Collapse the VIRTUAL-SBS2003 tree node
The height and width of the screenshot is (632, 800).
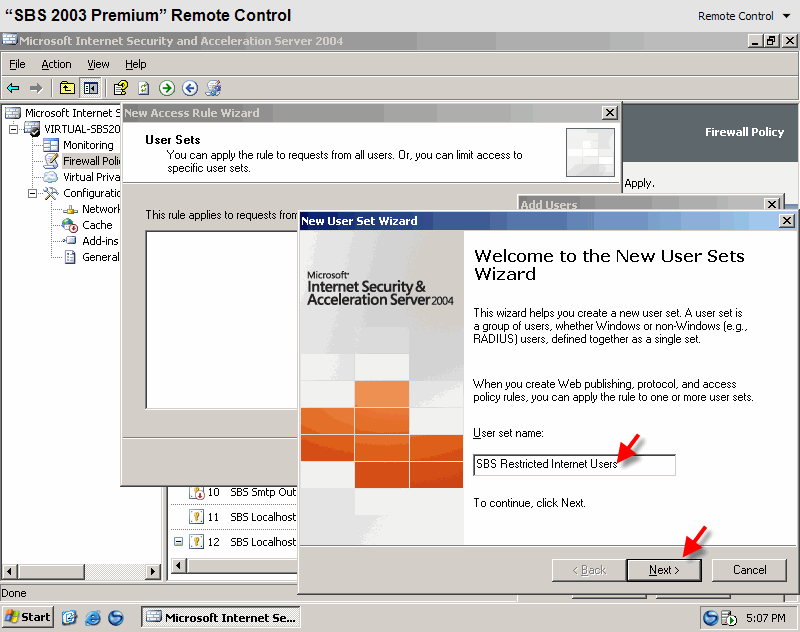[x=13, y=129]
